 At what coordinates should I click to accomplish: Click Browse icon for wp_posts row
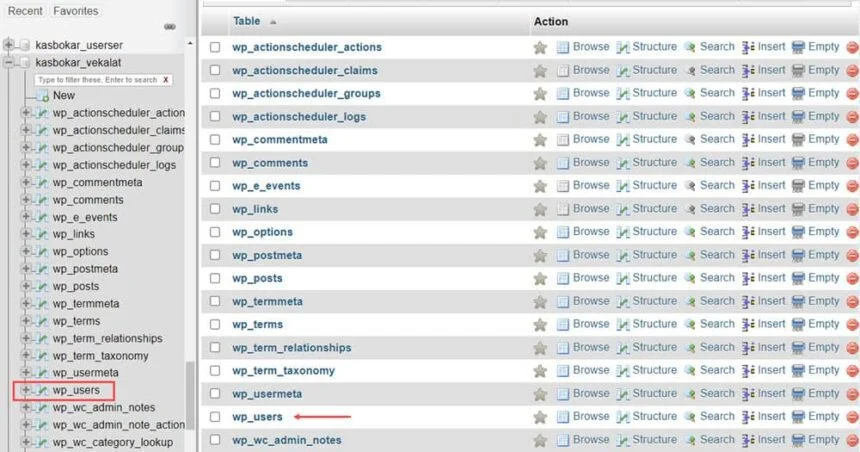click(563, 278)
